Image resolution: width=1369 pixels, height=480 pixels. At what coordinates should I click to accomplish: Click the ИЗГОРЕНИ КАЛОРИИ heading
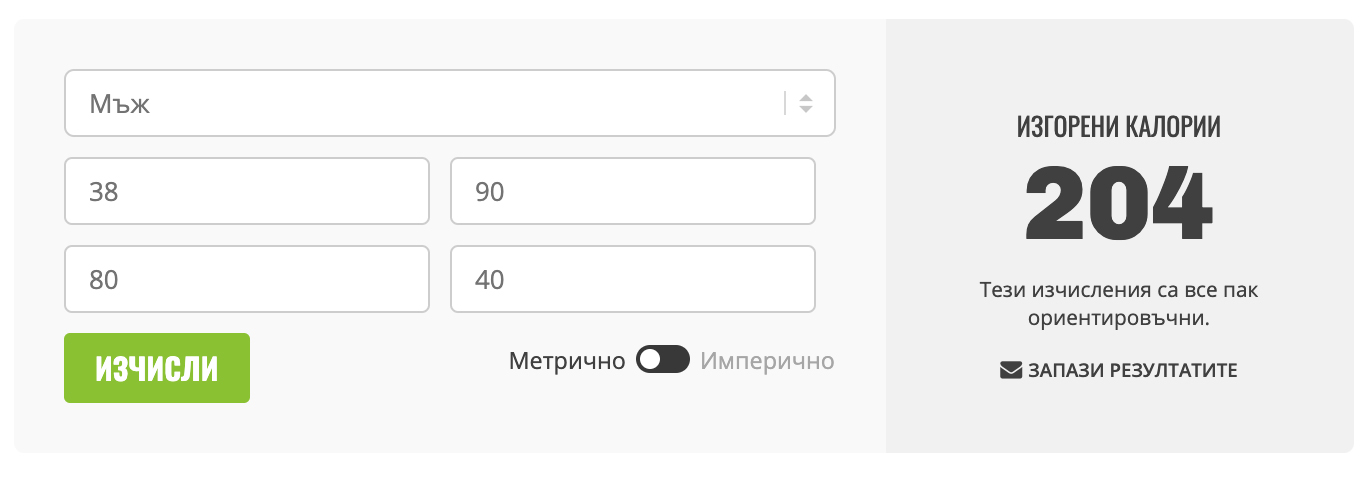point(1119,127)
